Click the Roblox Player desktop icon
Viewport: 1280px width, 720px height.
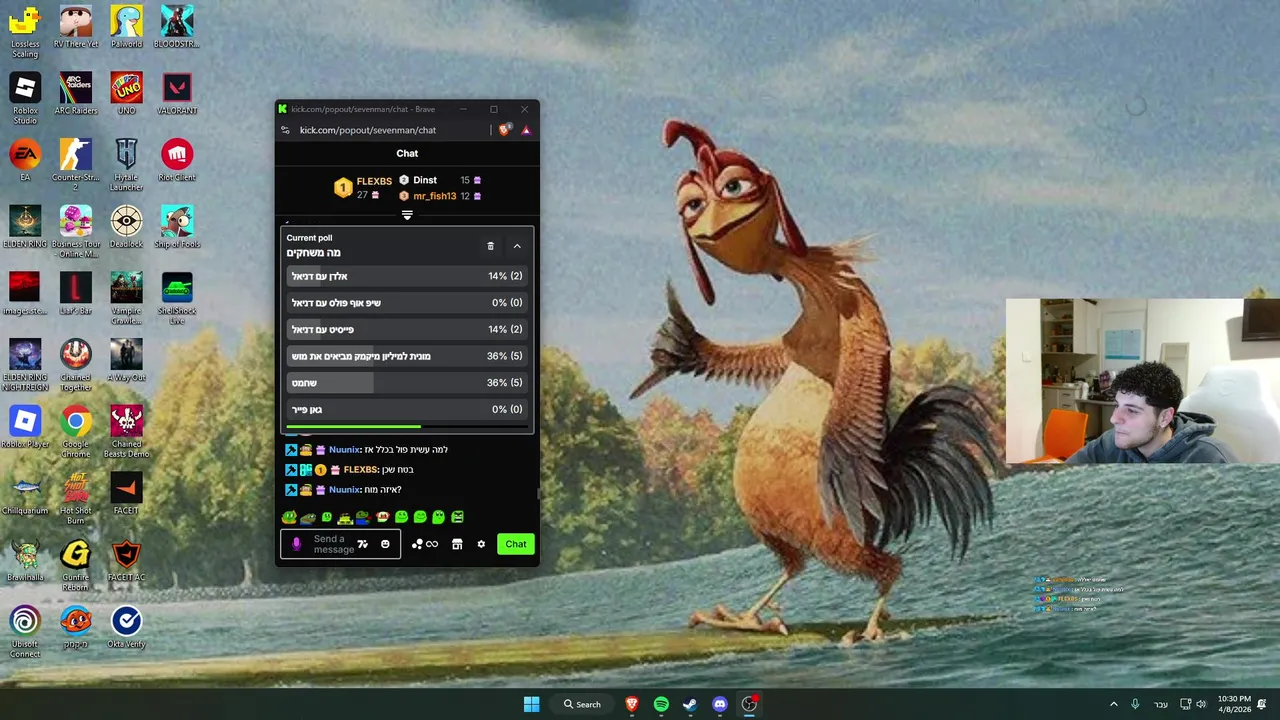pos(25,427)
